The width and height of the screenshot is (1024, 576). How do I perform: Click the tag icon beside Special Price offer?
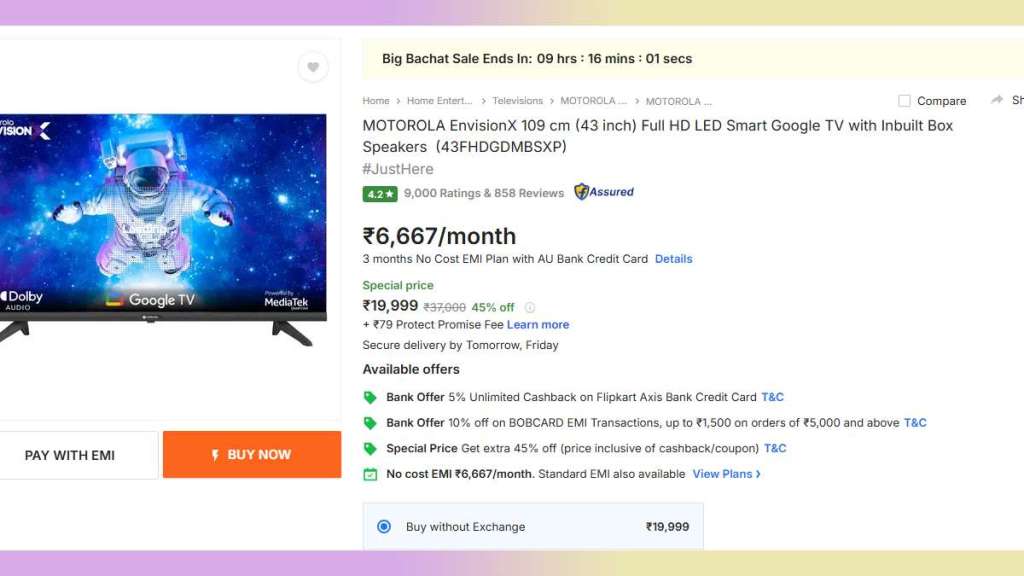coord(370,448)
